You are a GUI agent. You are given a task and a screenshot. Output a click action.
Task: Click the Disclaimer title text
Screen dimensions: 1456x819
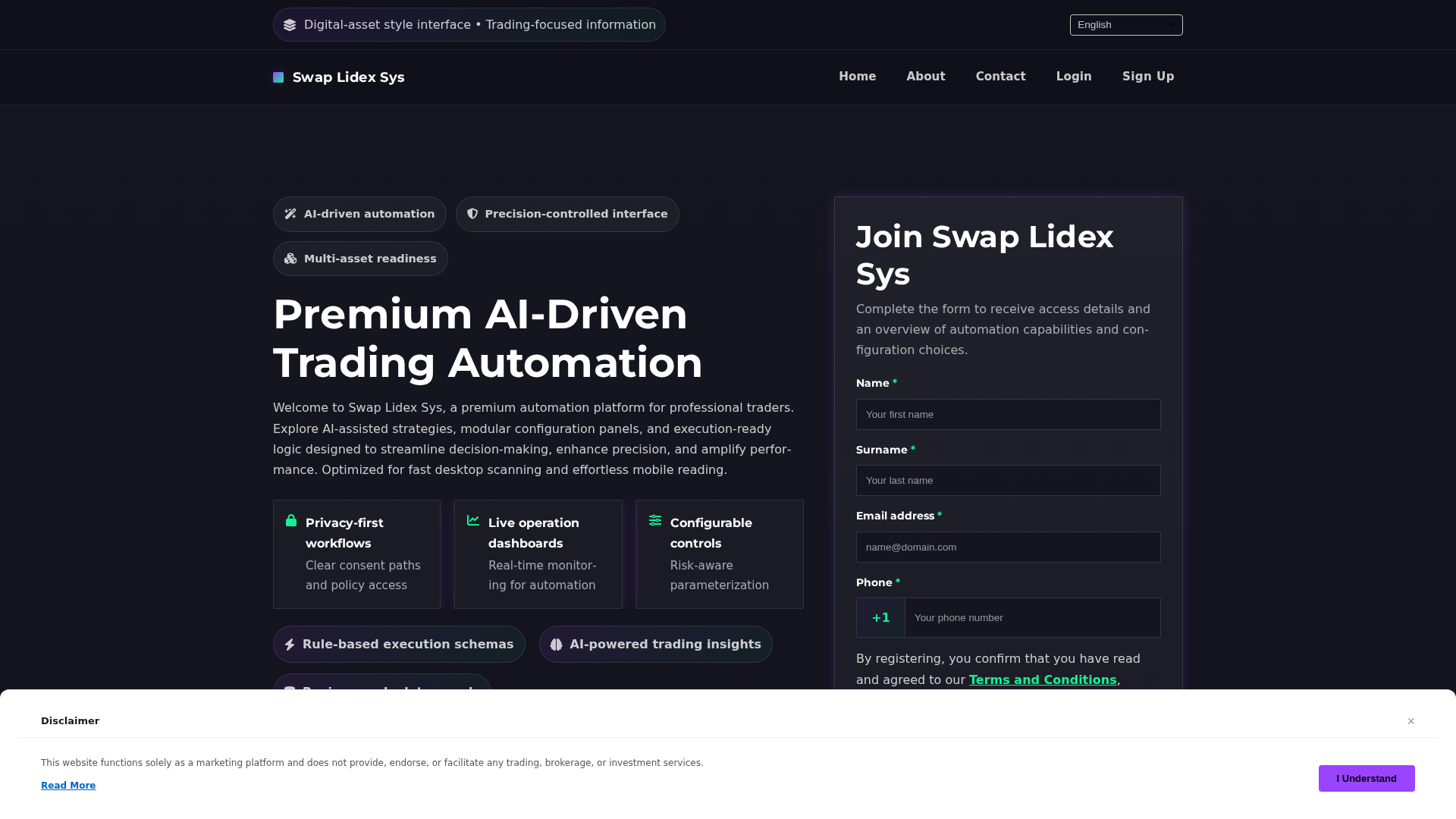[x=70, y=721]
